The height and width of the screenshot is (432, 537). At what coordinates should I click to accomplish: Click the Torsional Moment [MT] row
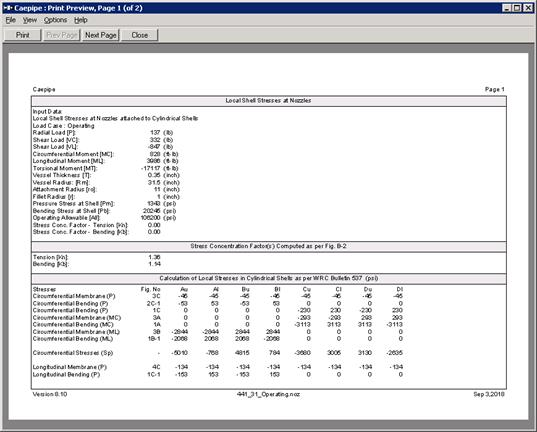(x=106, y=168)
